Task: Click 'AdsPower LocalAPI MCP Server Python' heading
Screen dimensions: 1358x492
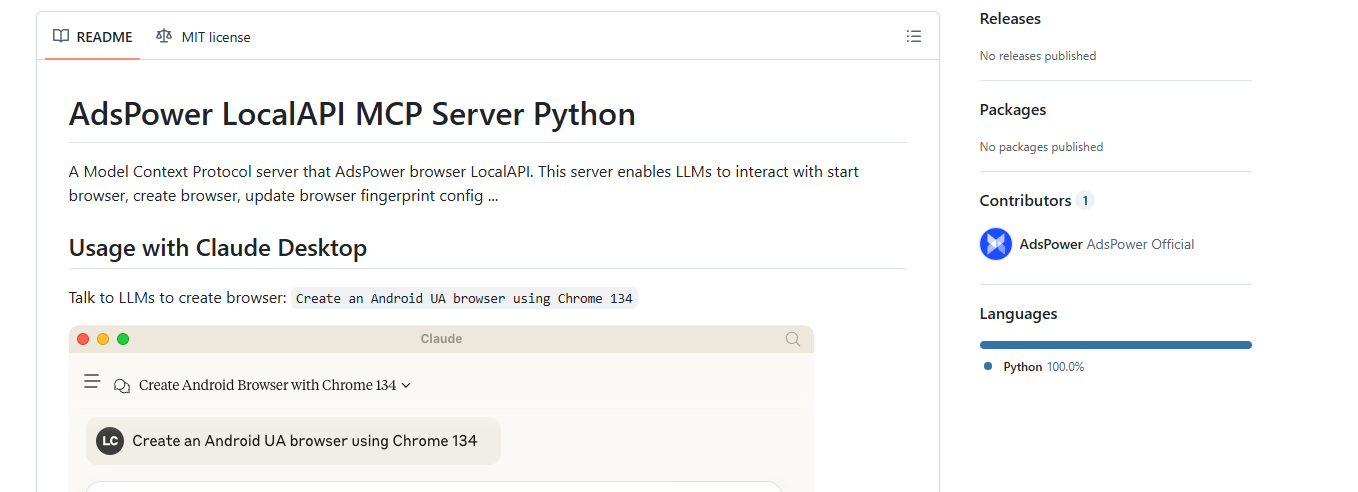Action: coord(352,114)
